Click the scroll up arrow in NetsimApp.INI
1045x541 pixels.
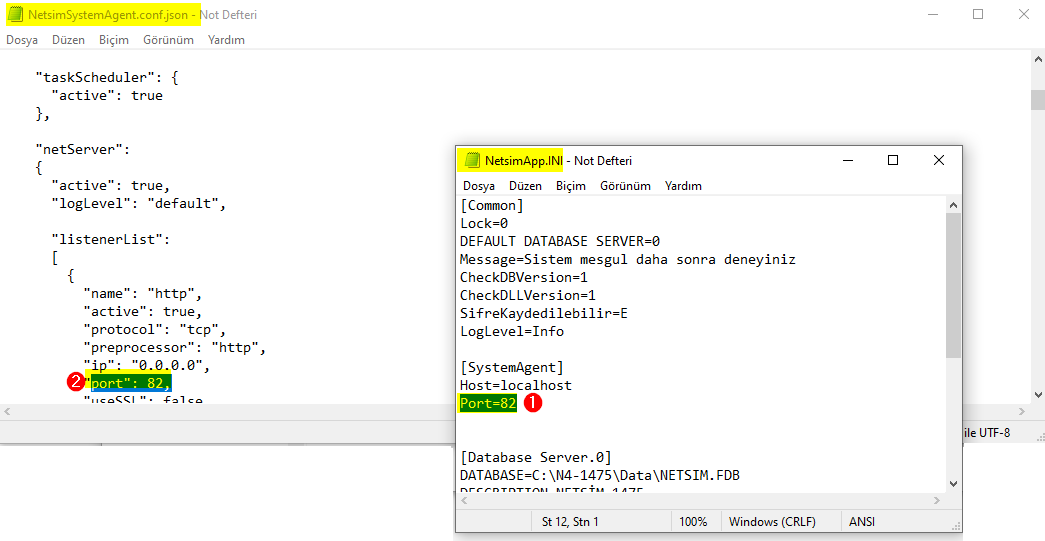coord(953,205)
